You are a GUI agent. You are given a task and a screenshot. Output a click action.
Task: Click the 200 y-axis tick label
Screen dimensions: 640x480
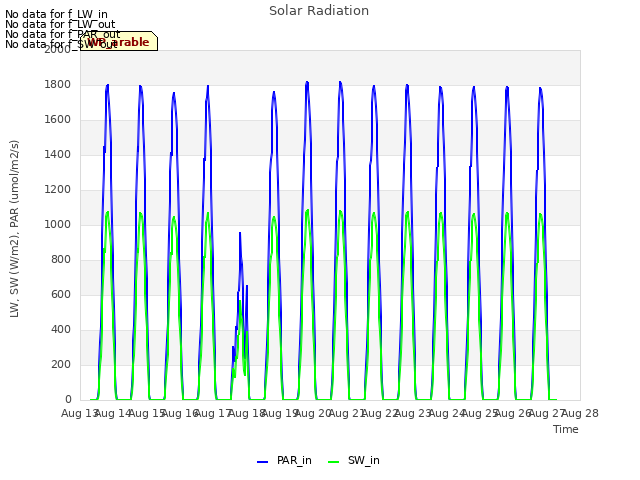pos(61,364)
